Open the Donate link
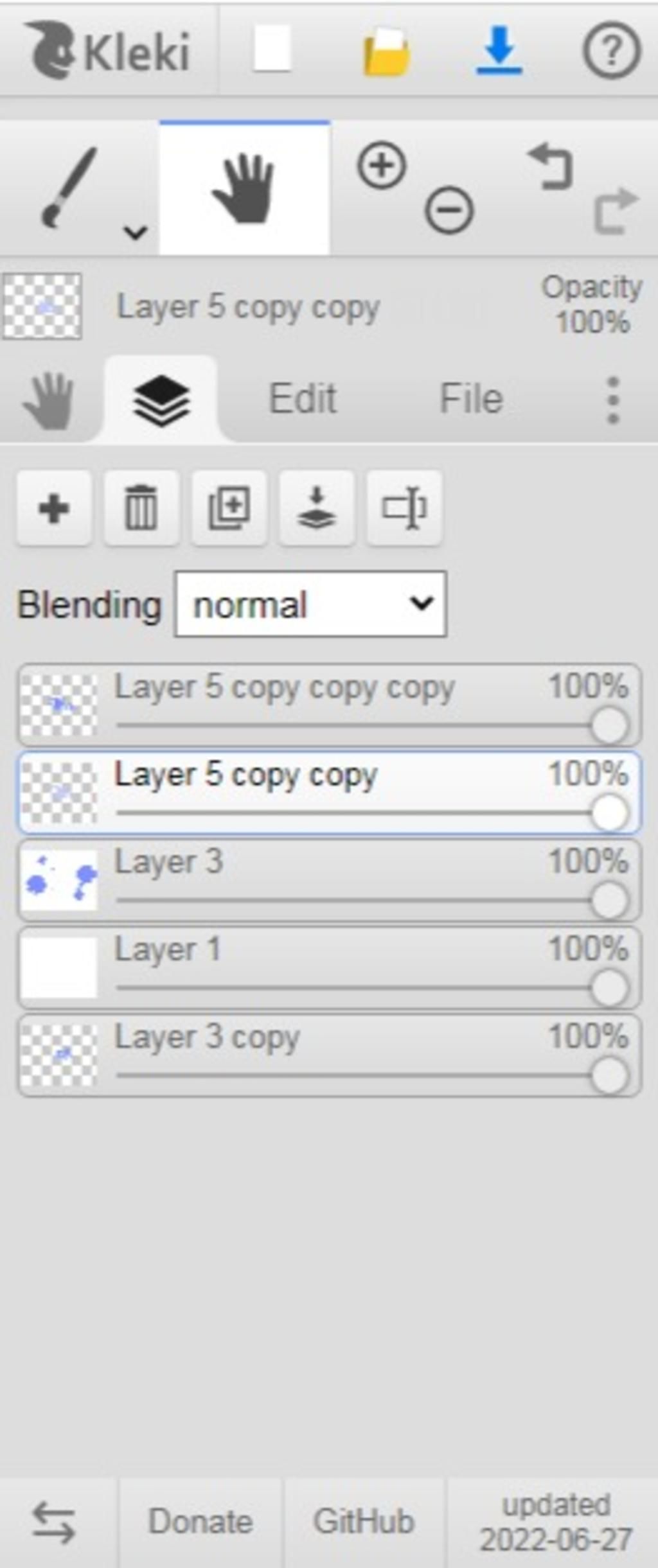The width and height of the screenshot is (658, 1568). 200,1522
